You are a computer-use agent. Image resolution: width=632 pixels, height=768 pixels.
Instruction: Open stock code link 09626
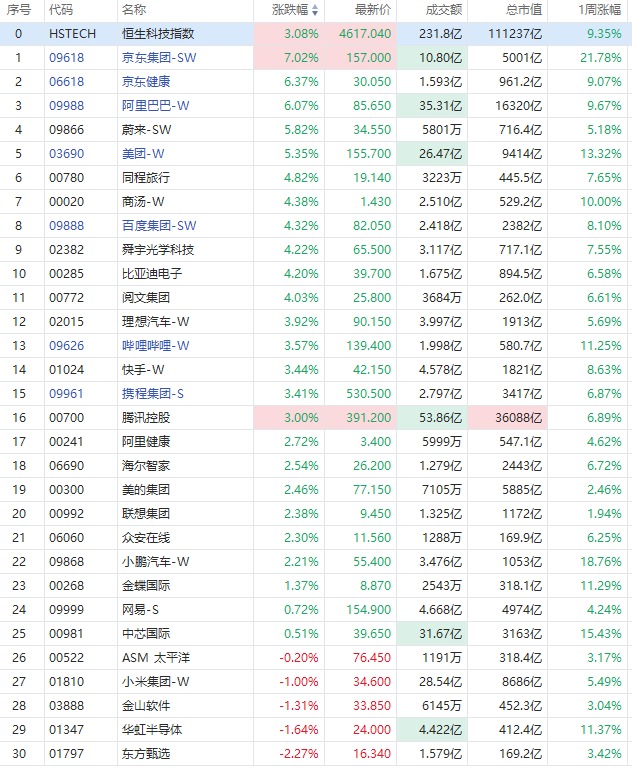(x=67, y=346)
